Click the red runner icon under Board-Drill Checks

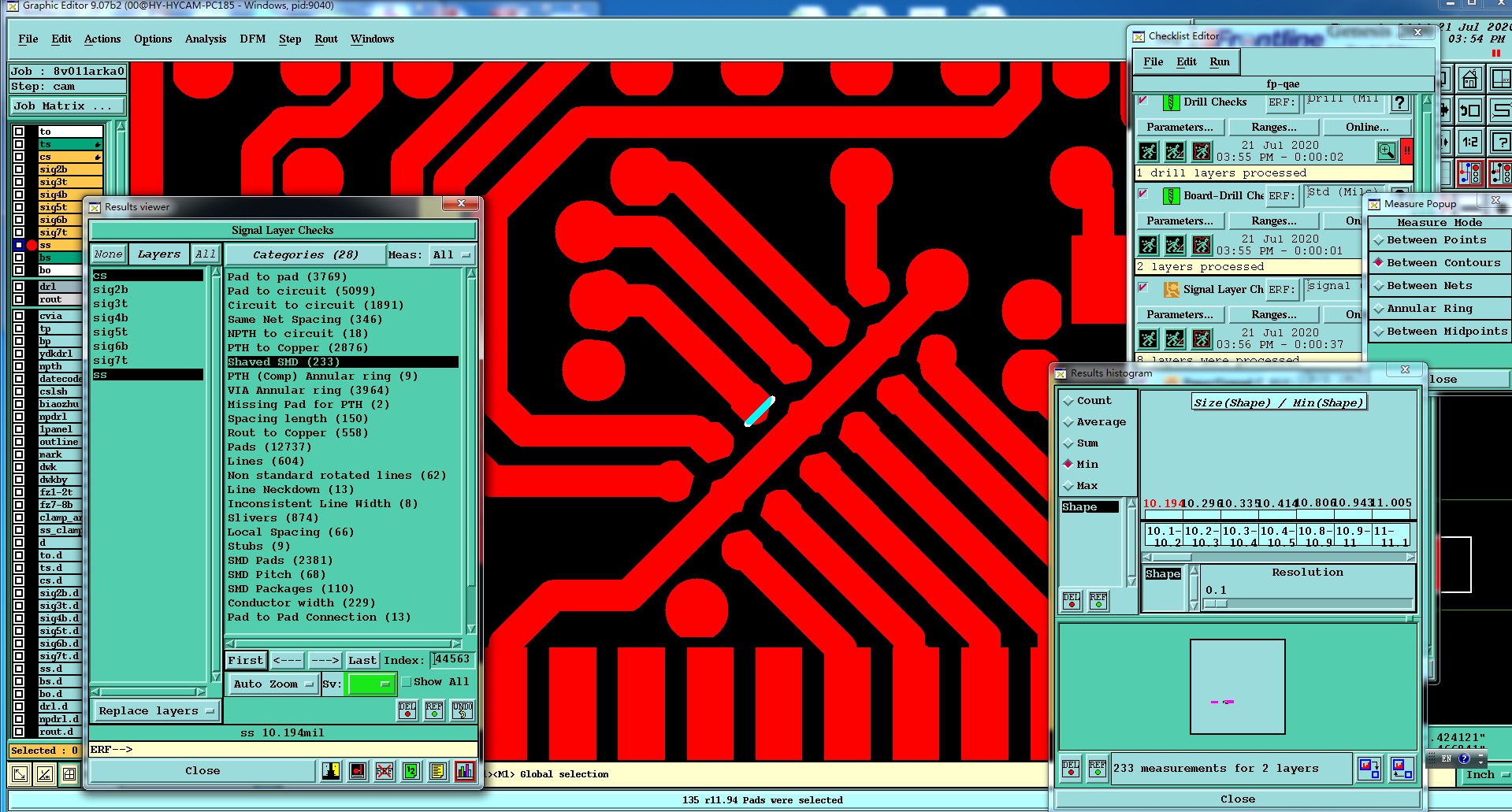[1202, 245]
